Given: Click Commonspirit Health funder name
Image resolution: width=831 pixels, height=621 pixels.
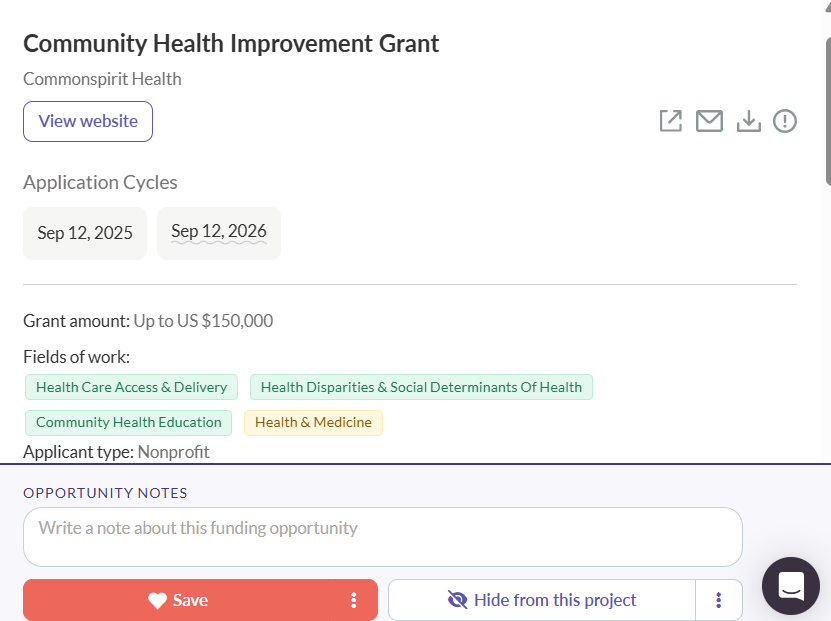Looking at the screenshot, I should 102,79.
